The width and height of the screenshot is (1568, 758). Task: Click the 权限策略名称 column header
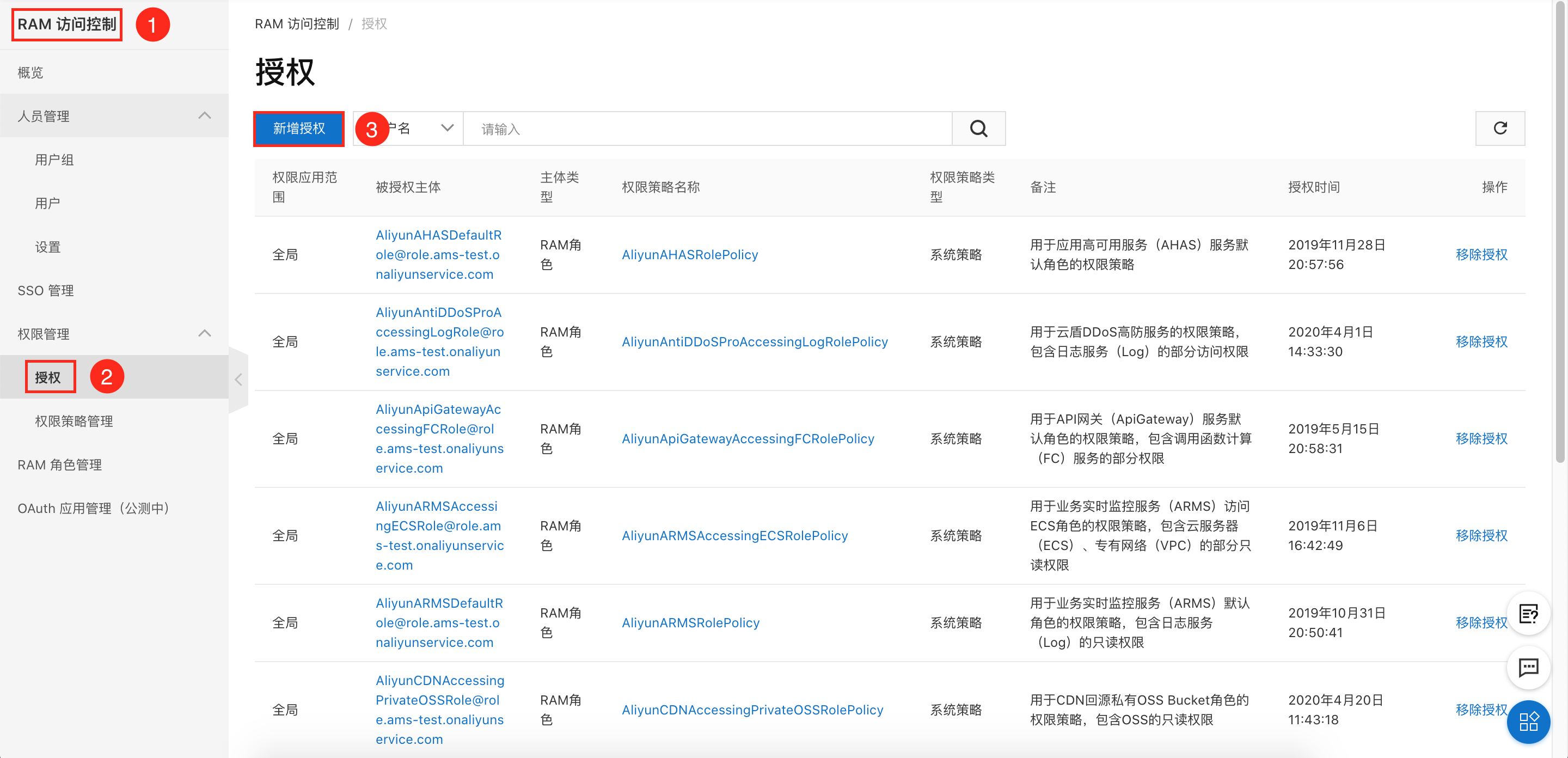click(660, 187)
